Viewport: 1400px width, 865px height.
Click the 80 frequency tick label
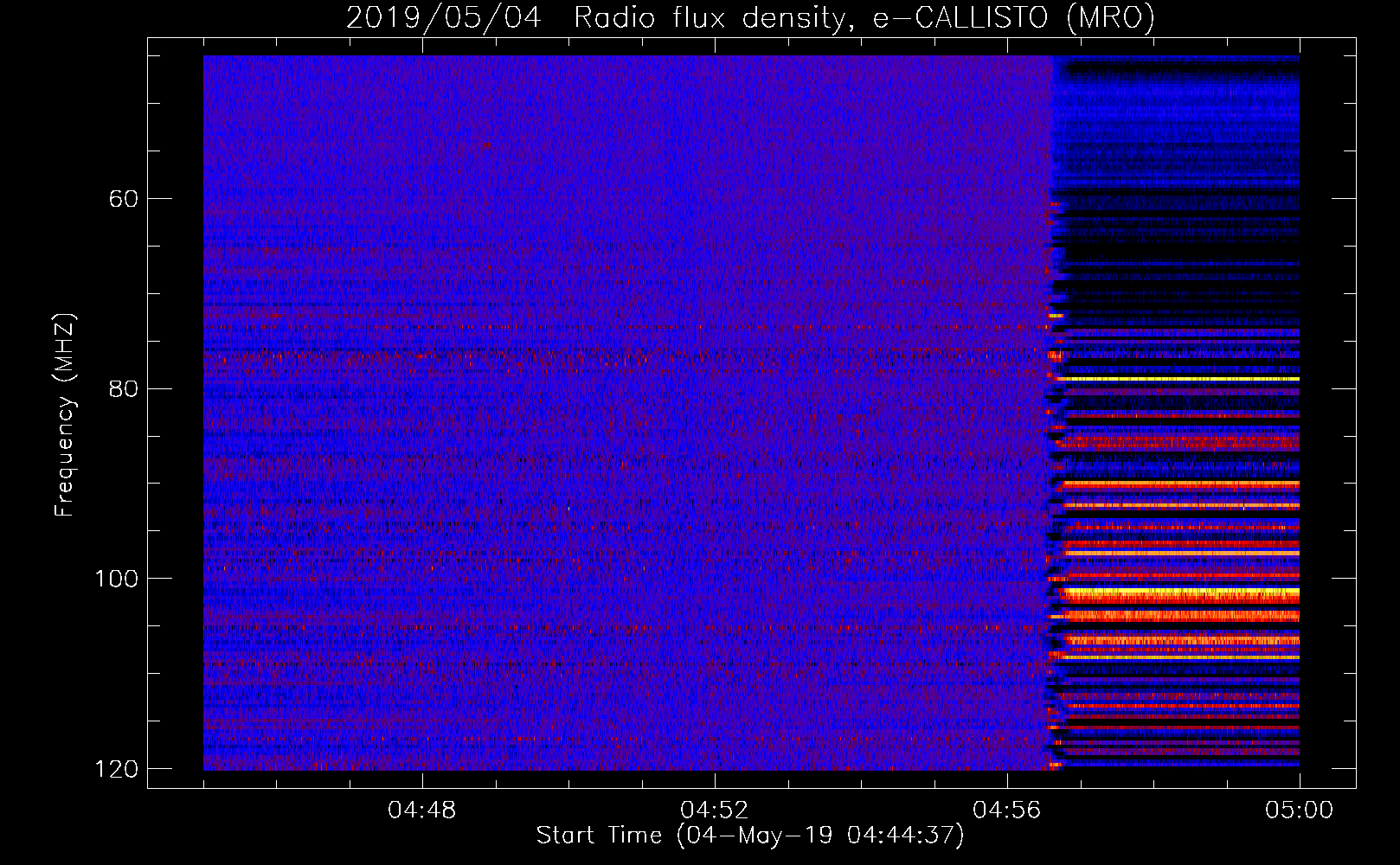tap(124, 388)
